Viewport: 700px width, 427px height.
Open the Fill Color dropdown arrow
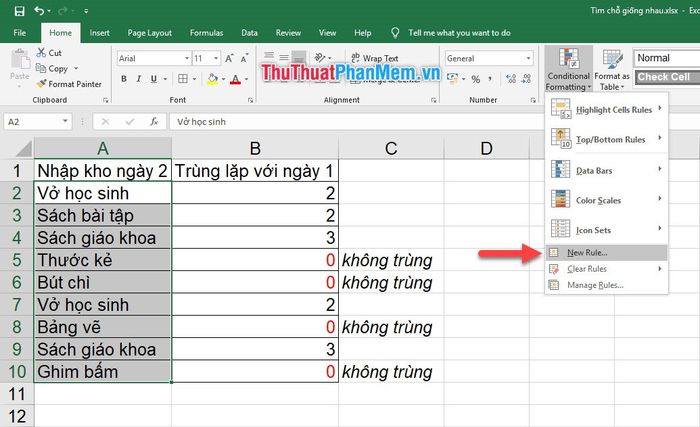[223, 80]
